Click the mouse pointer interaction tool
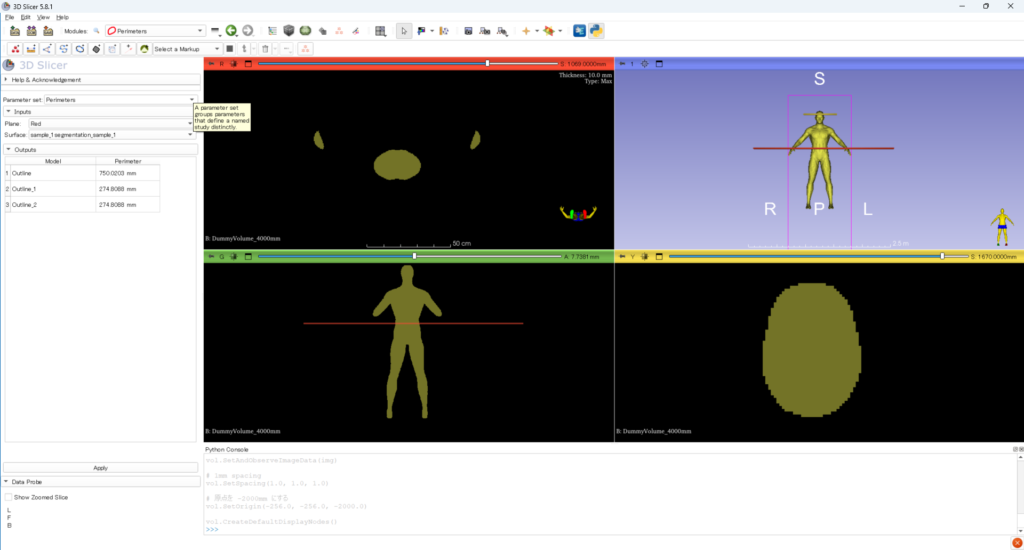Screen dimensions: 1024x550 click(x=403, y=31)
